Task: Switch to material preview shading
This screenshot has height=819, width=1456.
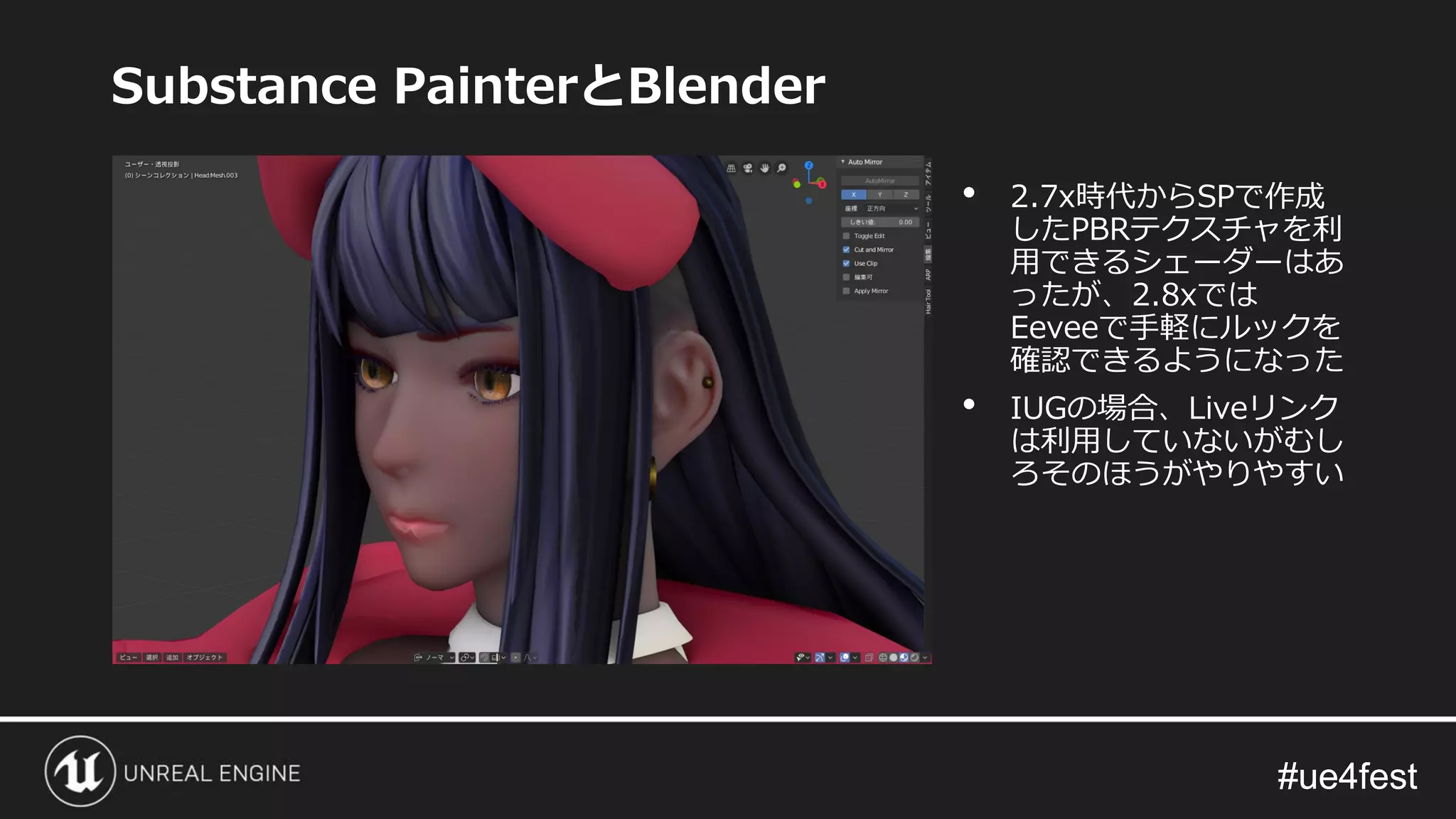Action: pyautogui.click(x=904, y=658)
